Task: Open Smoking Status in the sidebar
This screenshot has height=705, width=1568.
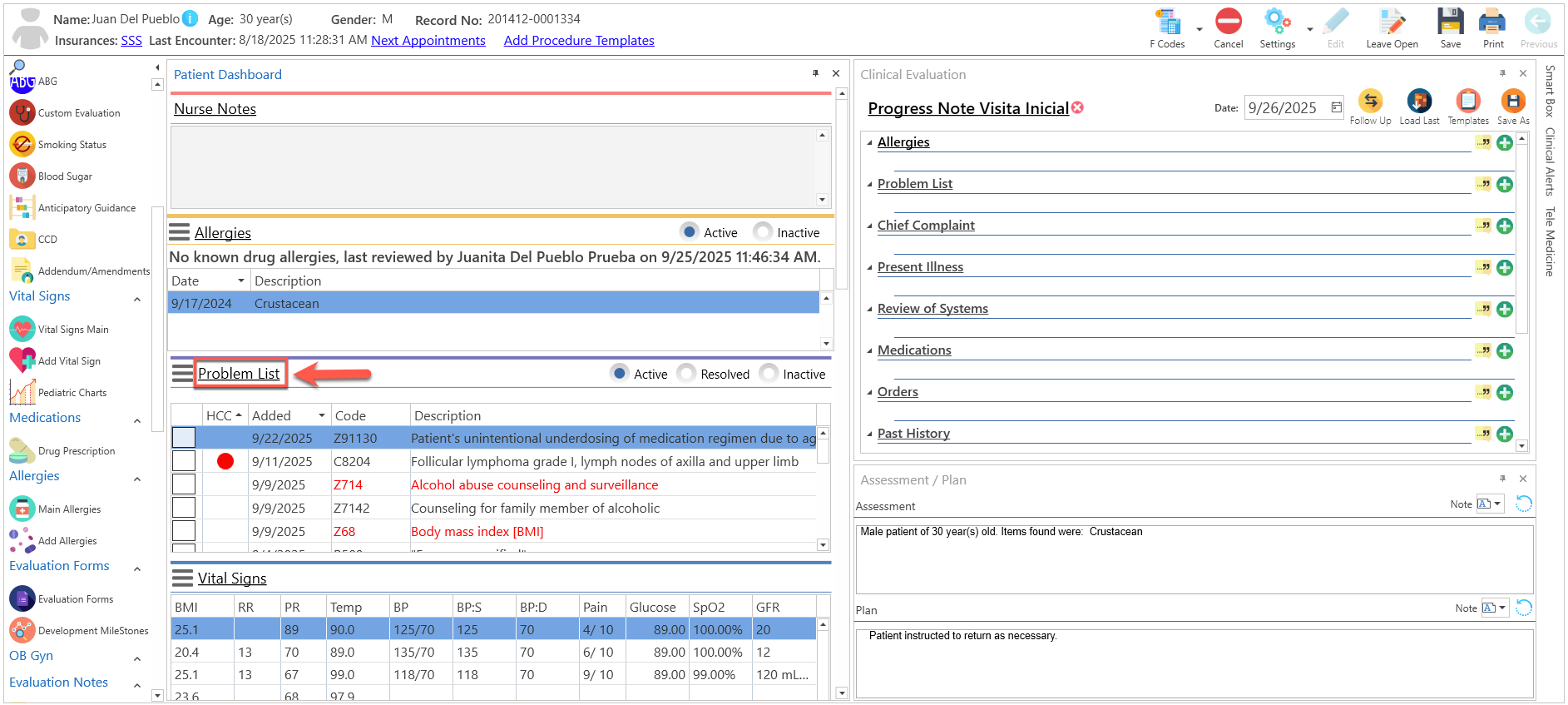Action: pos(58,144)
